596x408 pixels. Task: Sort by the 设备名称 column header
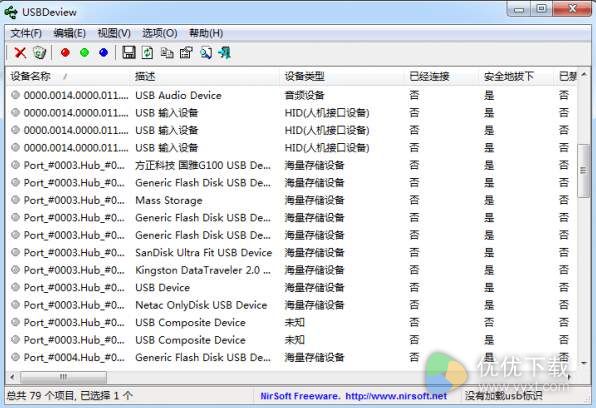(x=69, y=76)
